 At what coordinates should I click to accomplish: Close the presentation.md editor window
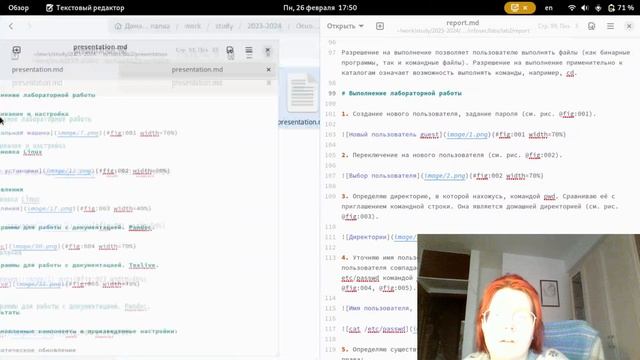268,50
